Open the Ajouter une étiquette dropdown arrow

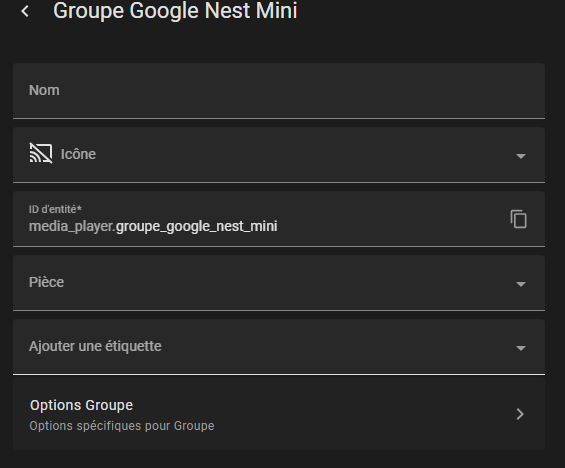tap(521, 348)
